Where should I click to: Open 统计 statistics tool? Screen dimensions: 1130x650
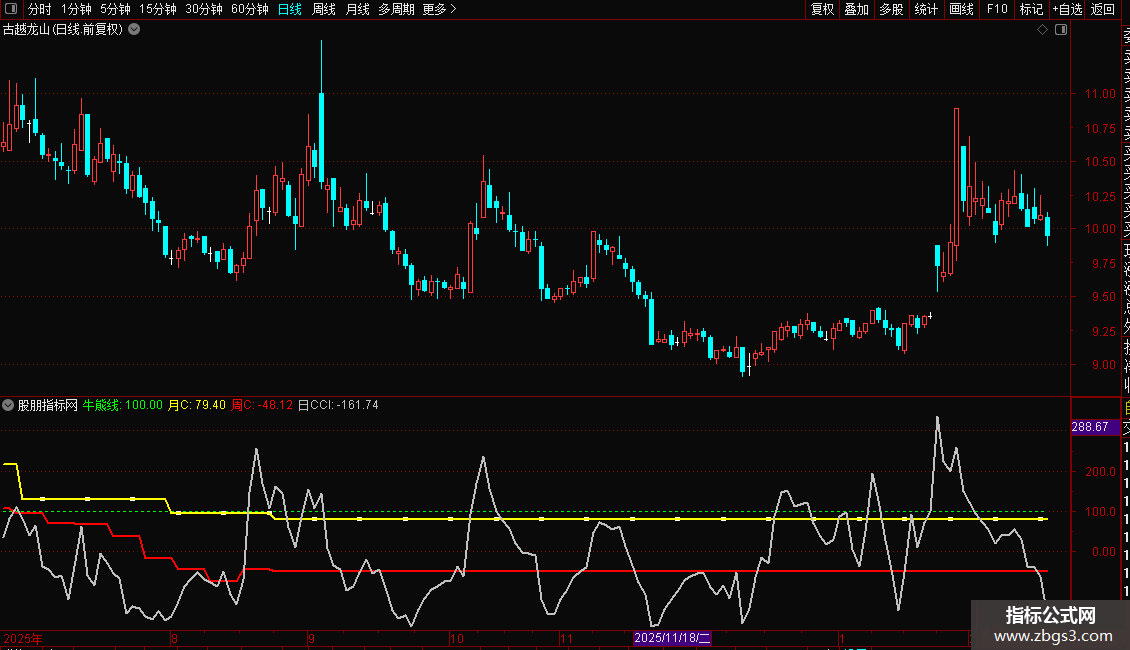pos(926,9)
